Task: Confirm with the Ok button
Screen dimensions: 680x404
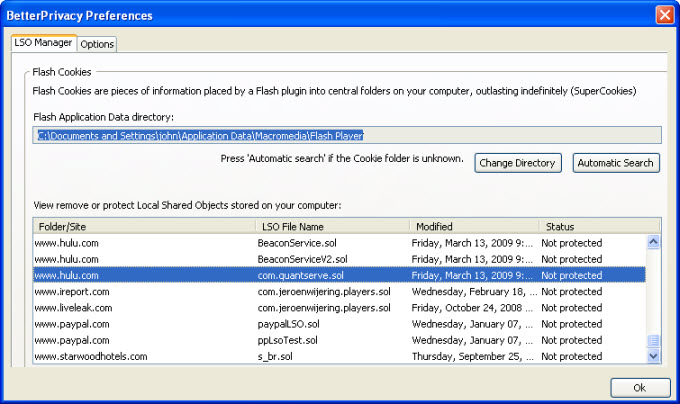Action: coord(640,388)
